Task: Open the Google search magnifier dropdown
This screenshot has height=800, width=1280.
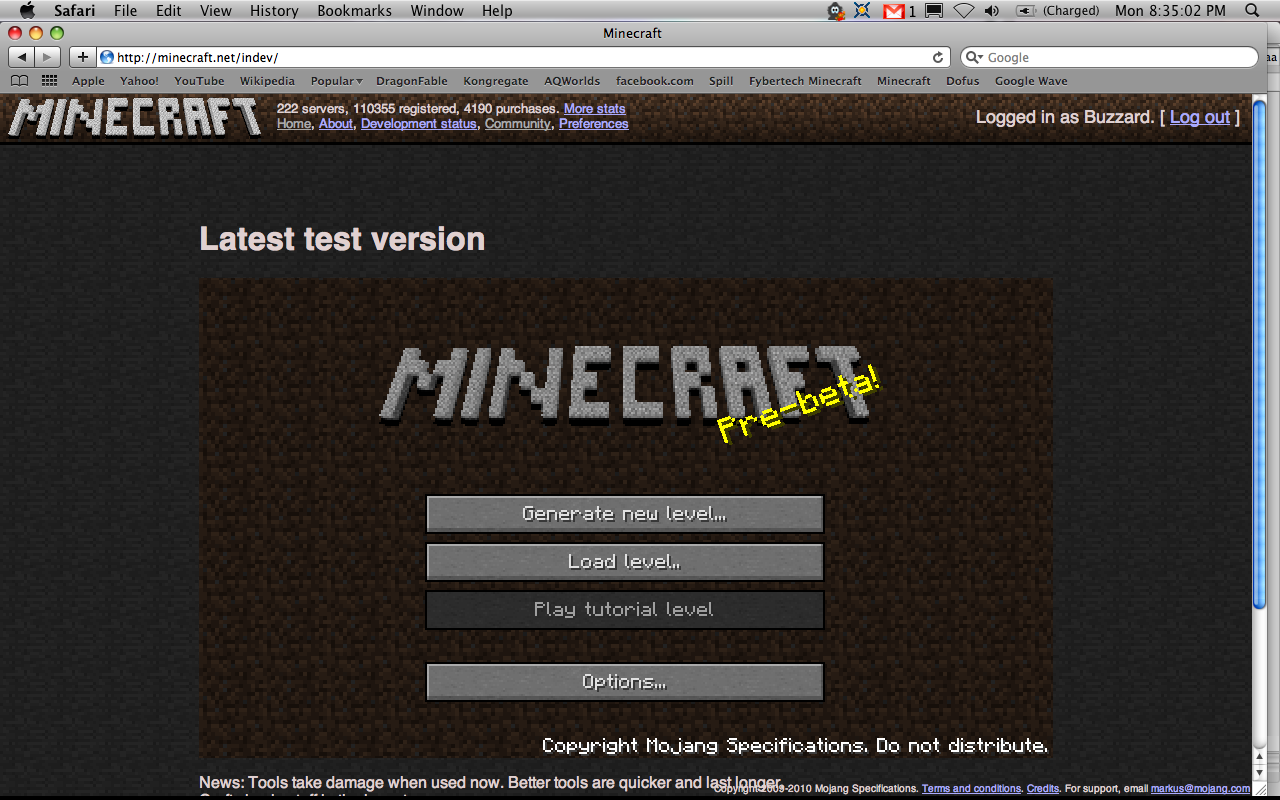Action: [974, 57]
